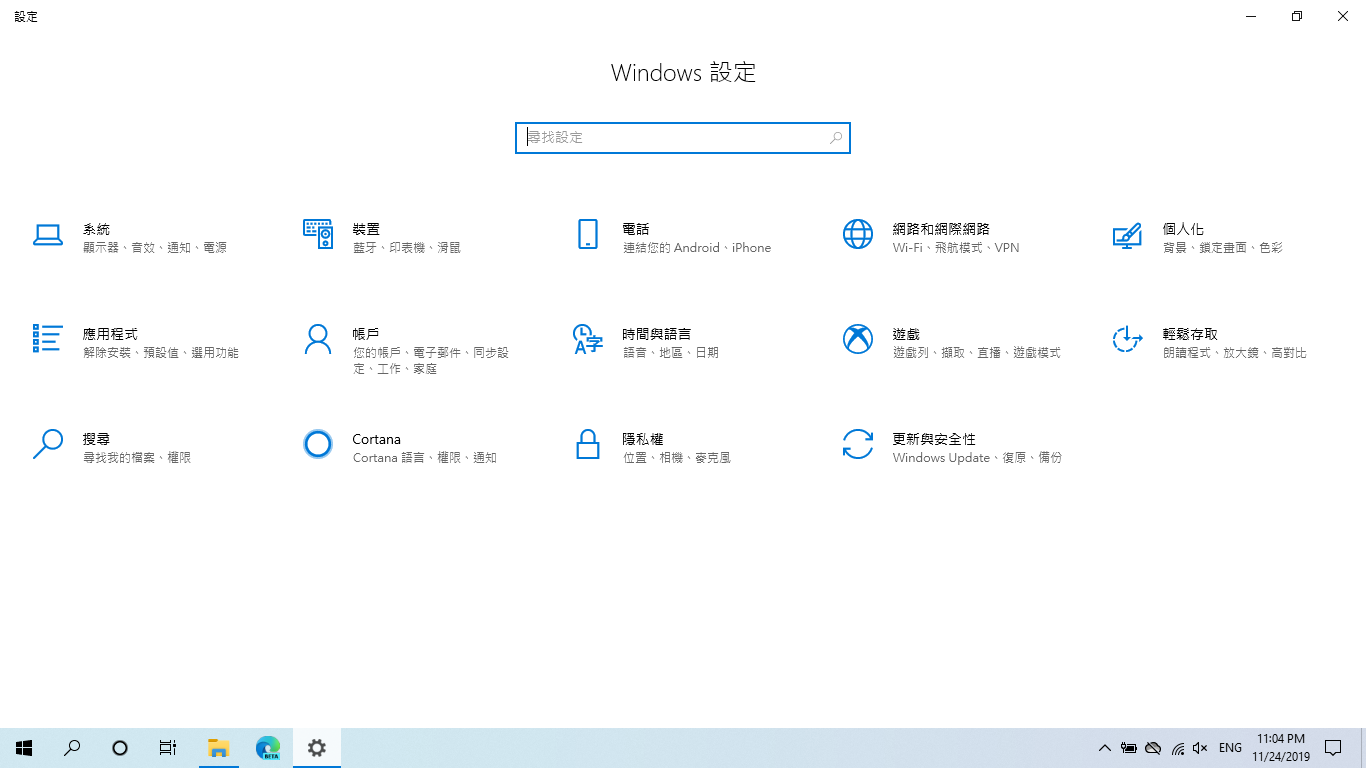
Task: Click the Wi-Fi、飛航模式、VPN description
Action: [x=956, y=248]
